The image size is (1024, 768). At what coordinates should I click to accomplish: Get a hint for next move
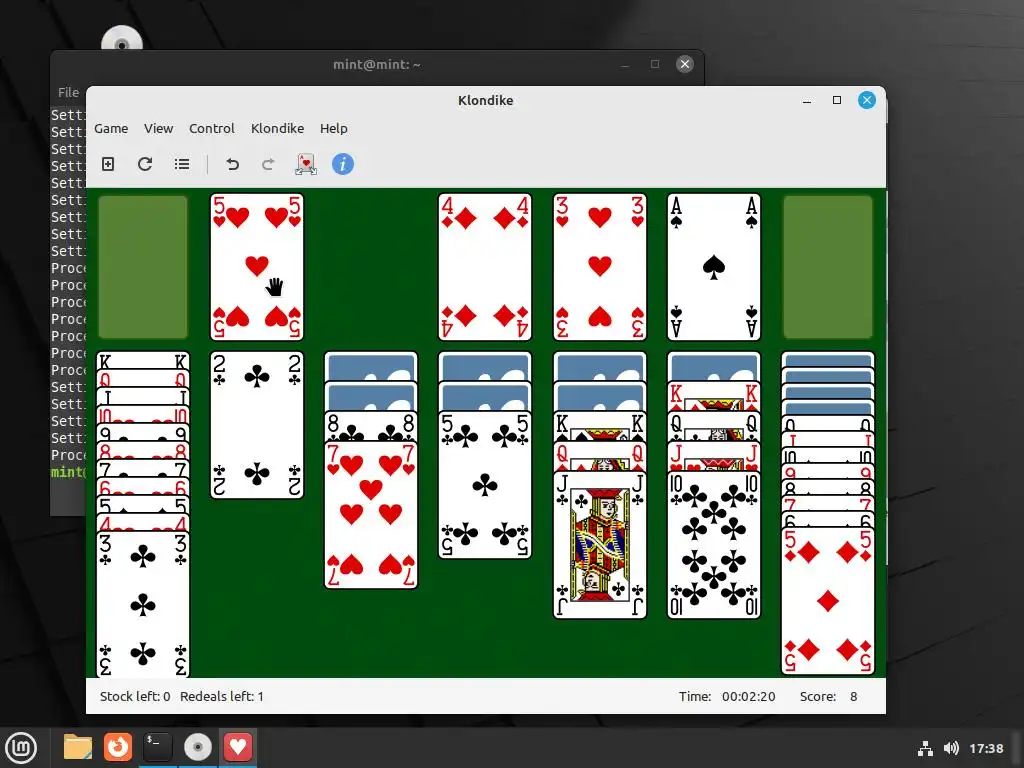306,164
